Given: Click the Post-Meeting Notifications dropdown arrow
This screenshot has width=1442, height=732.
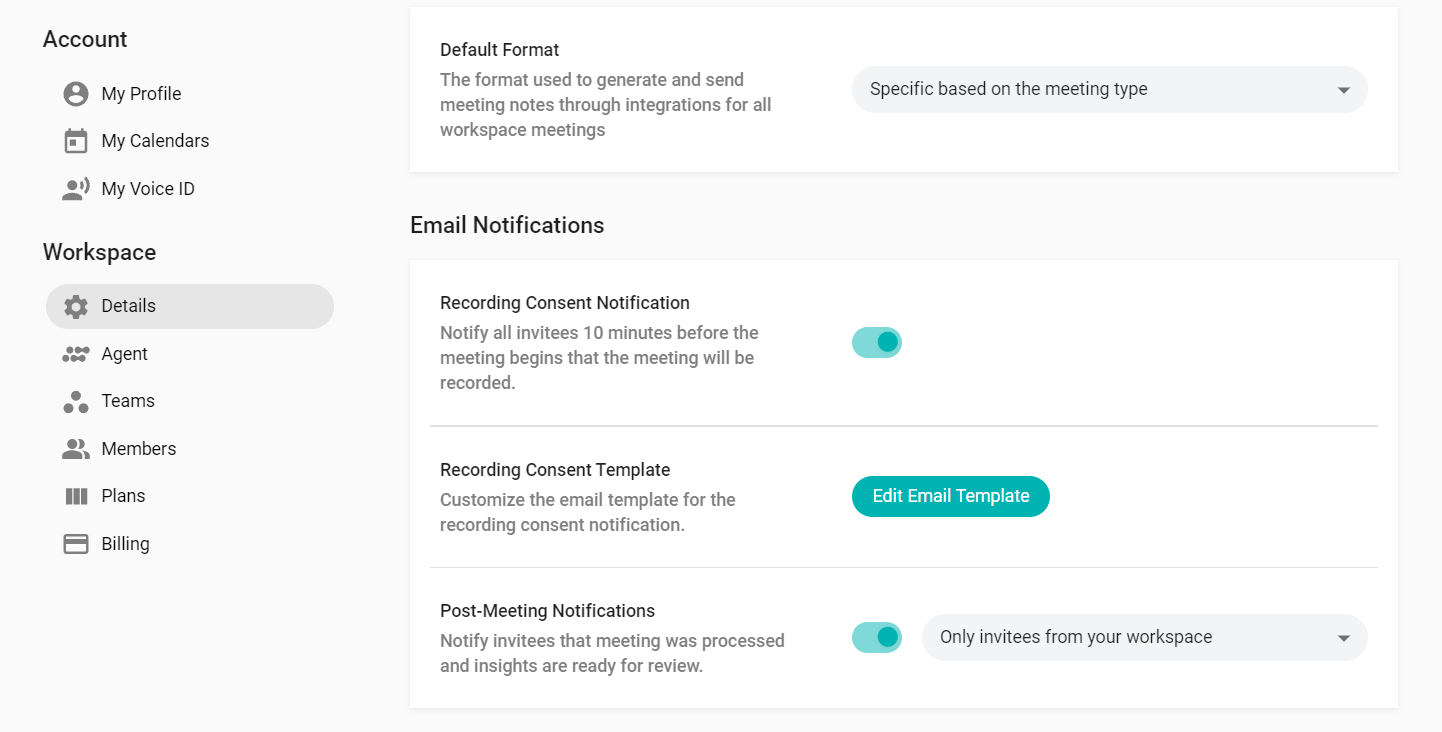Looking at the screenshot, I should click(1344, 638).
